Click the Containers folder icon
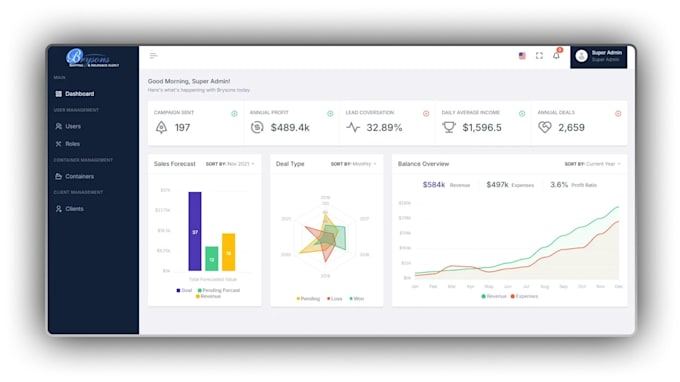The width and height of the screenshot is (680, 382). click(x=59, y=176)
